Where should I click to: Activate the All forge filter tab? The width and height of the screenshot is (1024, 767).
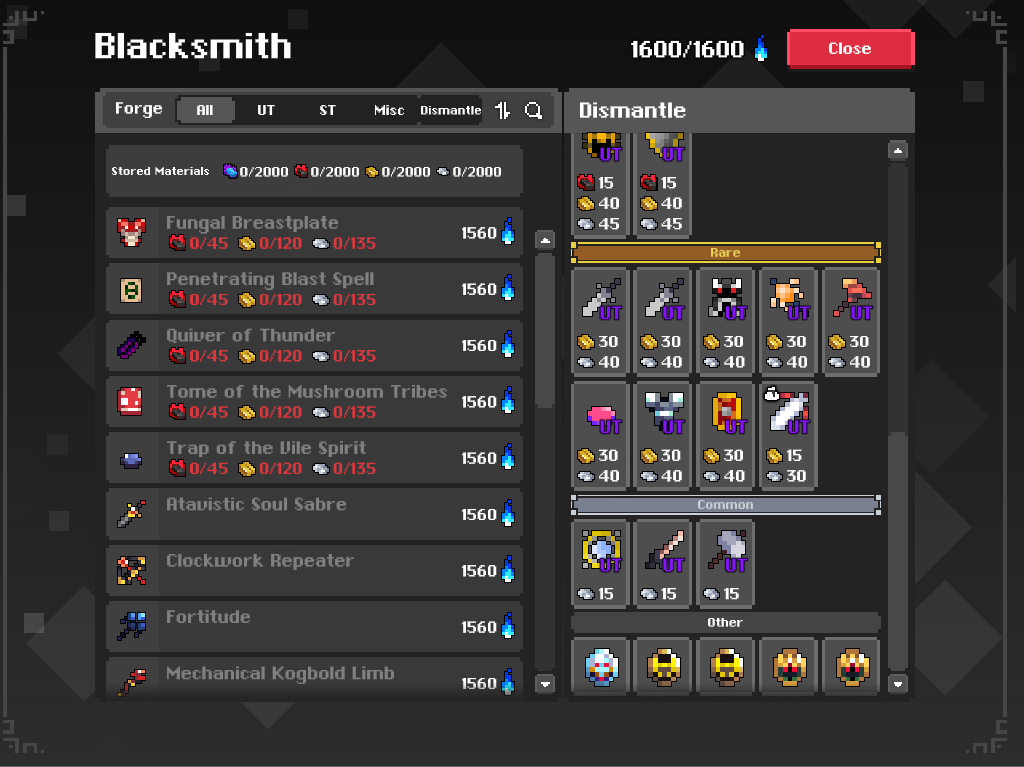[205, 110]
